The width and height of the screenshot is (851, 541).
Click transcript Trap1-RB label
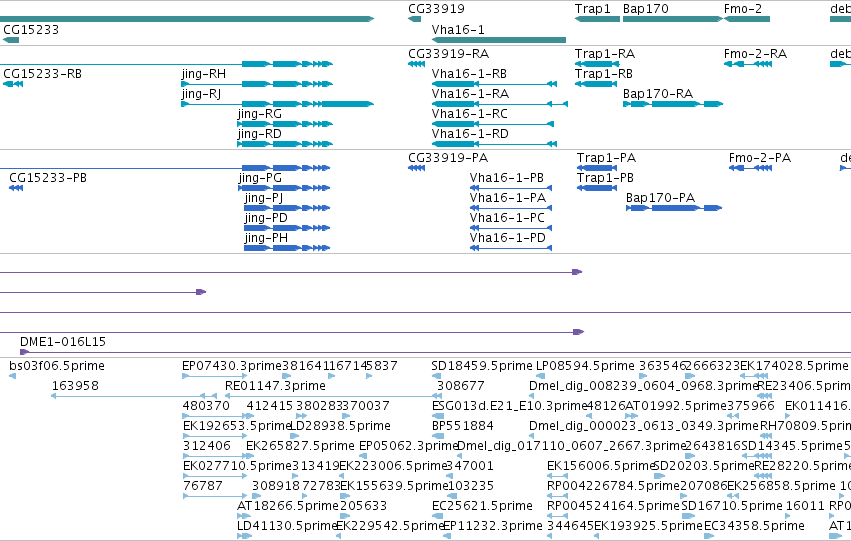click(604, 74)
